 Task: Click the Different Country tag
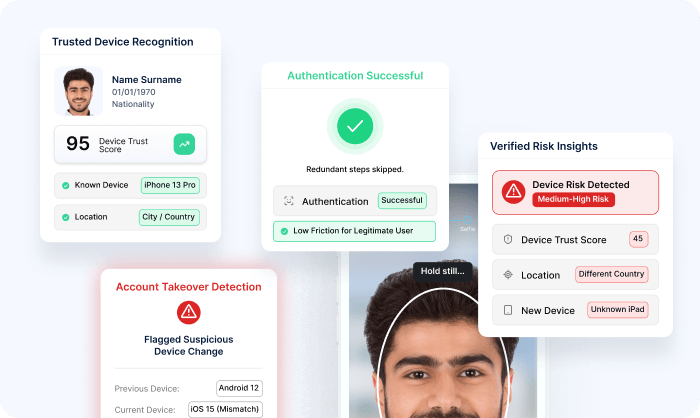(611, 274)
